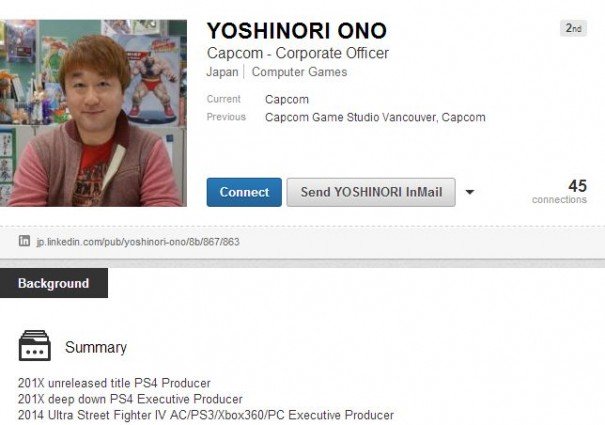Click the Computer Games industry label
605x425 pixels.
pyautogui.click(x=299, y=72)
